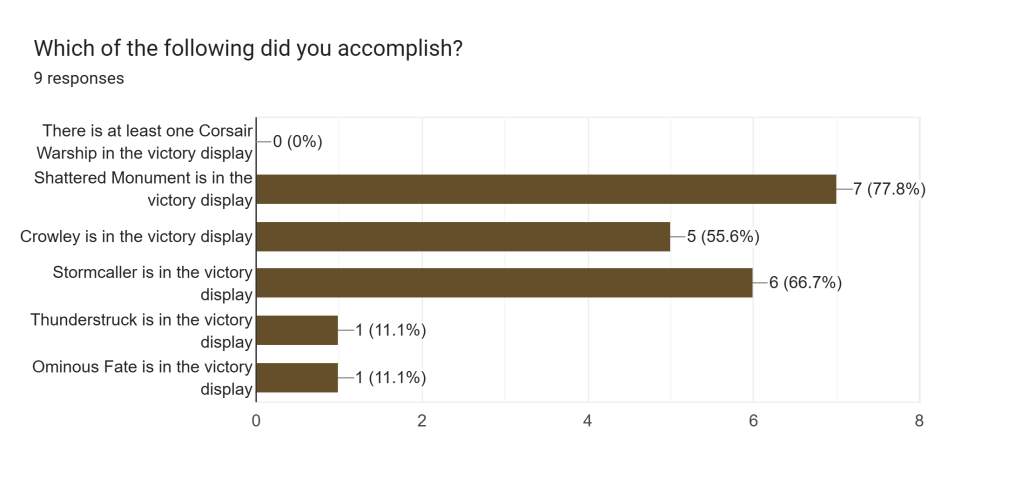Click the chart title about accomplishments
Screen dimensions: 1022x486
(x=248, y=48)
